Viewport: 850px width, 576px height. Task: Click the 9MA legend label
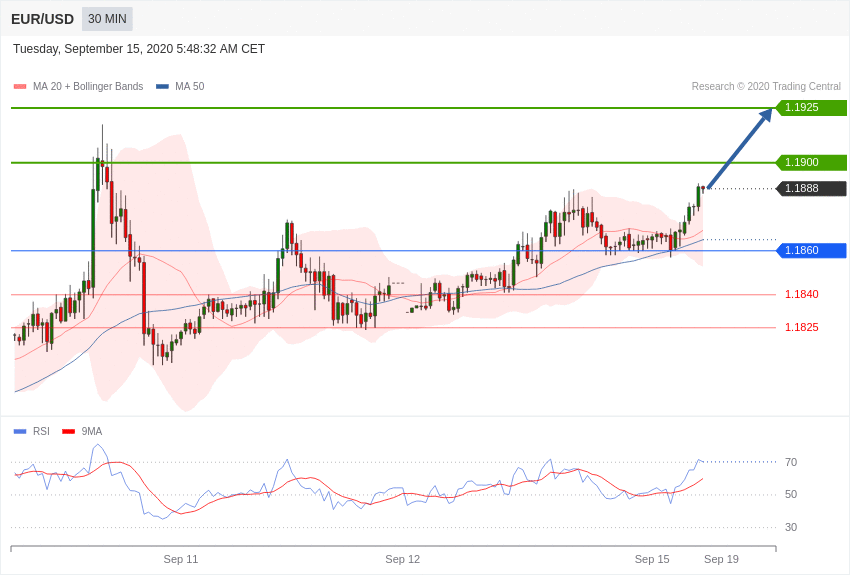click(92, 431)
